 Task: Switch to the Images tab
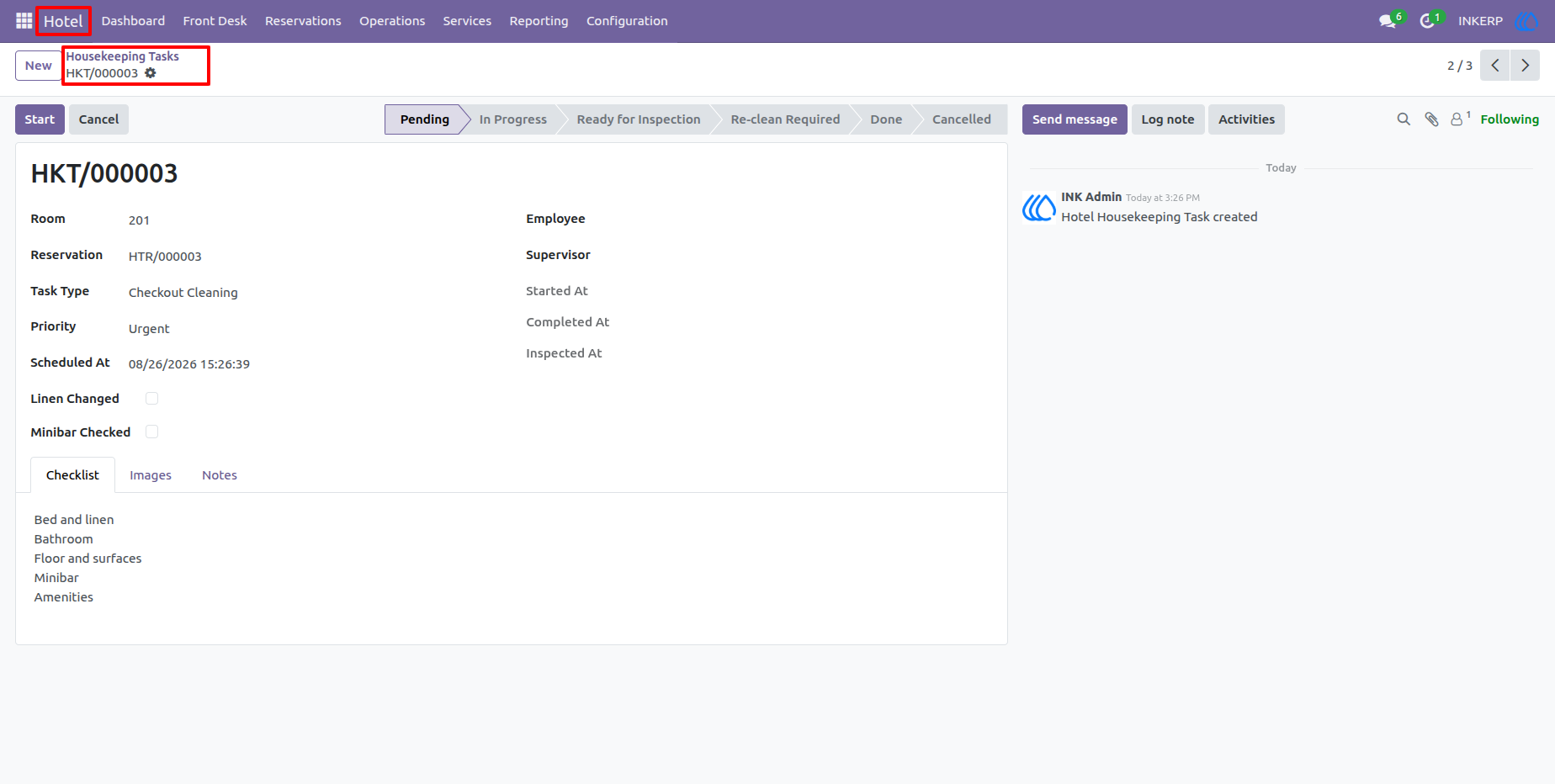coord(151,475)
